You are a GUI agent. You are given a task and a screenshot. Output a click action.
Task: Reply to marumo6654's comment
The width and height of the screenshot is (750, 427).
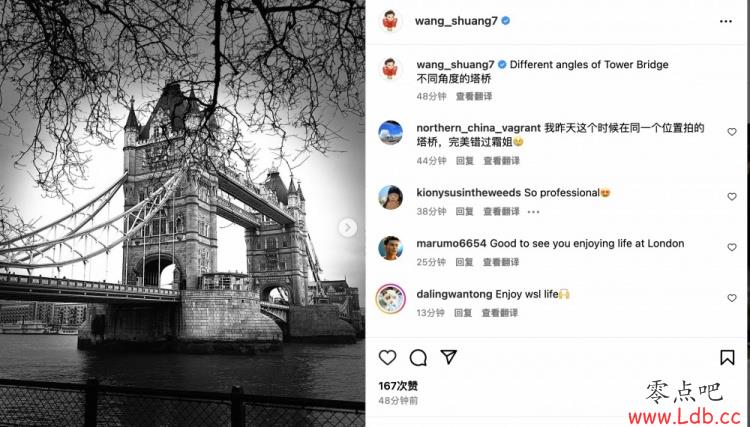(x=464, y=262)
